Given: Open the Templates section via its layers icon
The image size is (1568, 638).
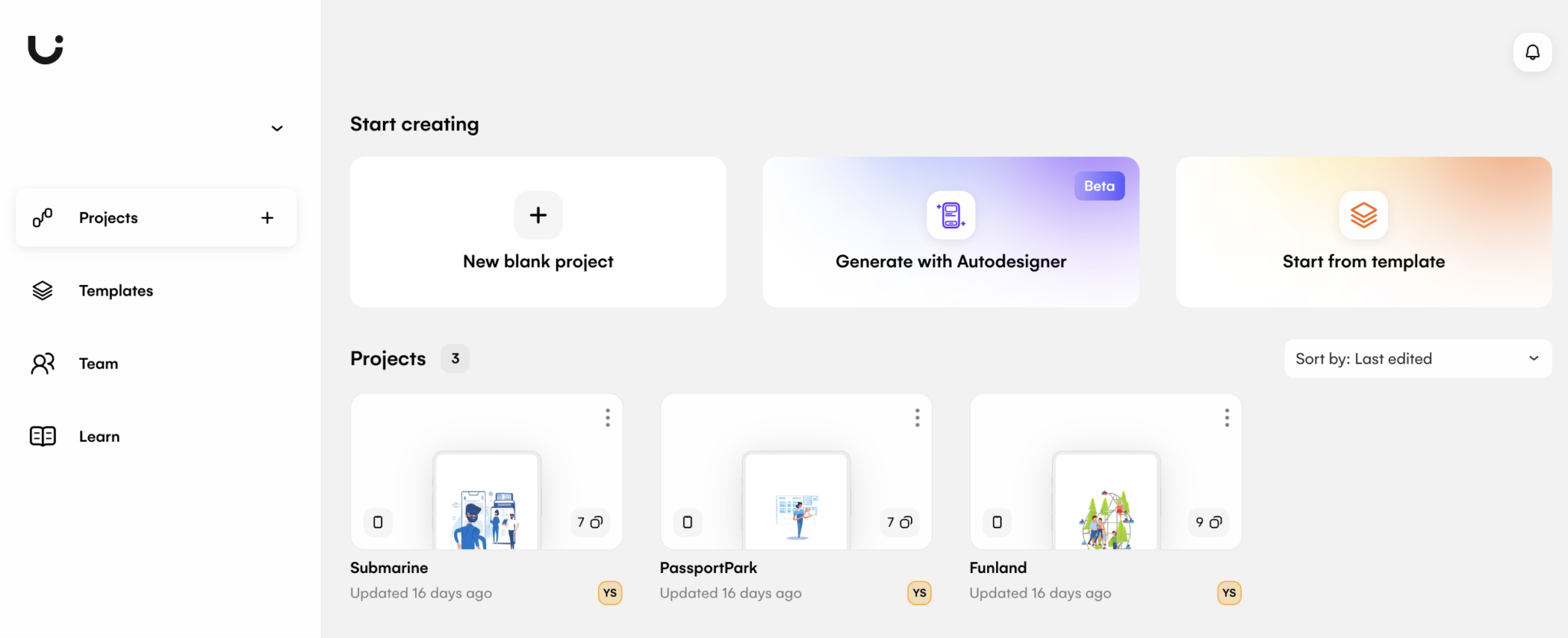Looking at the screenshot, I should click(x=42, y=290).
